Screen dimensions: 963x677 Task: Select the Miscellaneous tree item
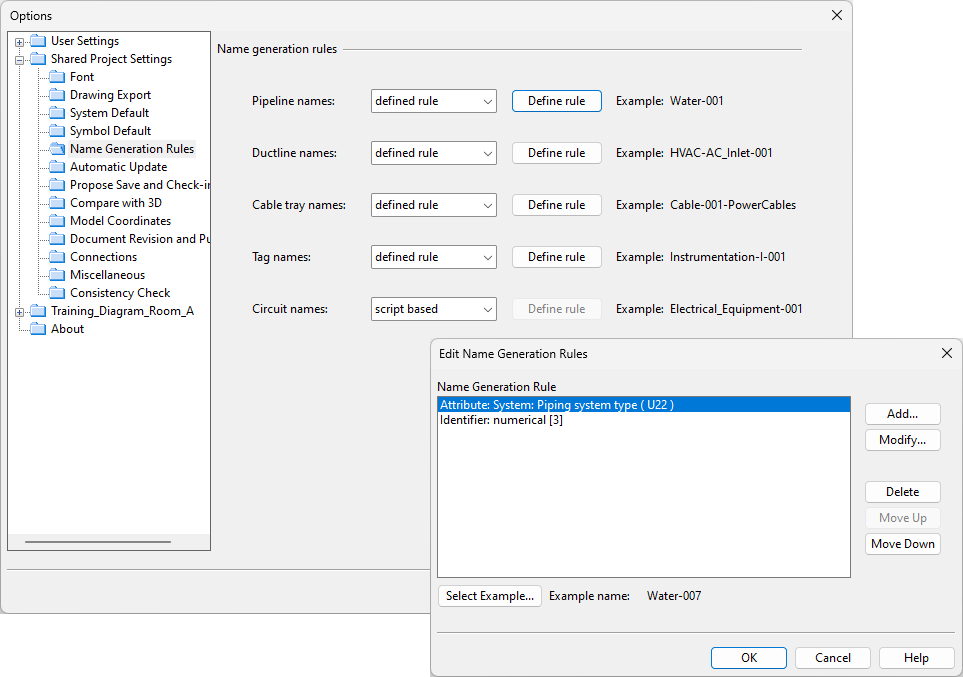point(107,275)
